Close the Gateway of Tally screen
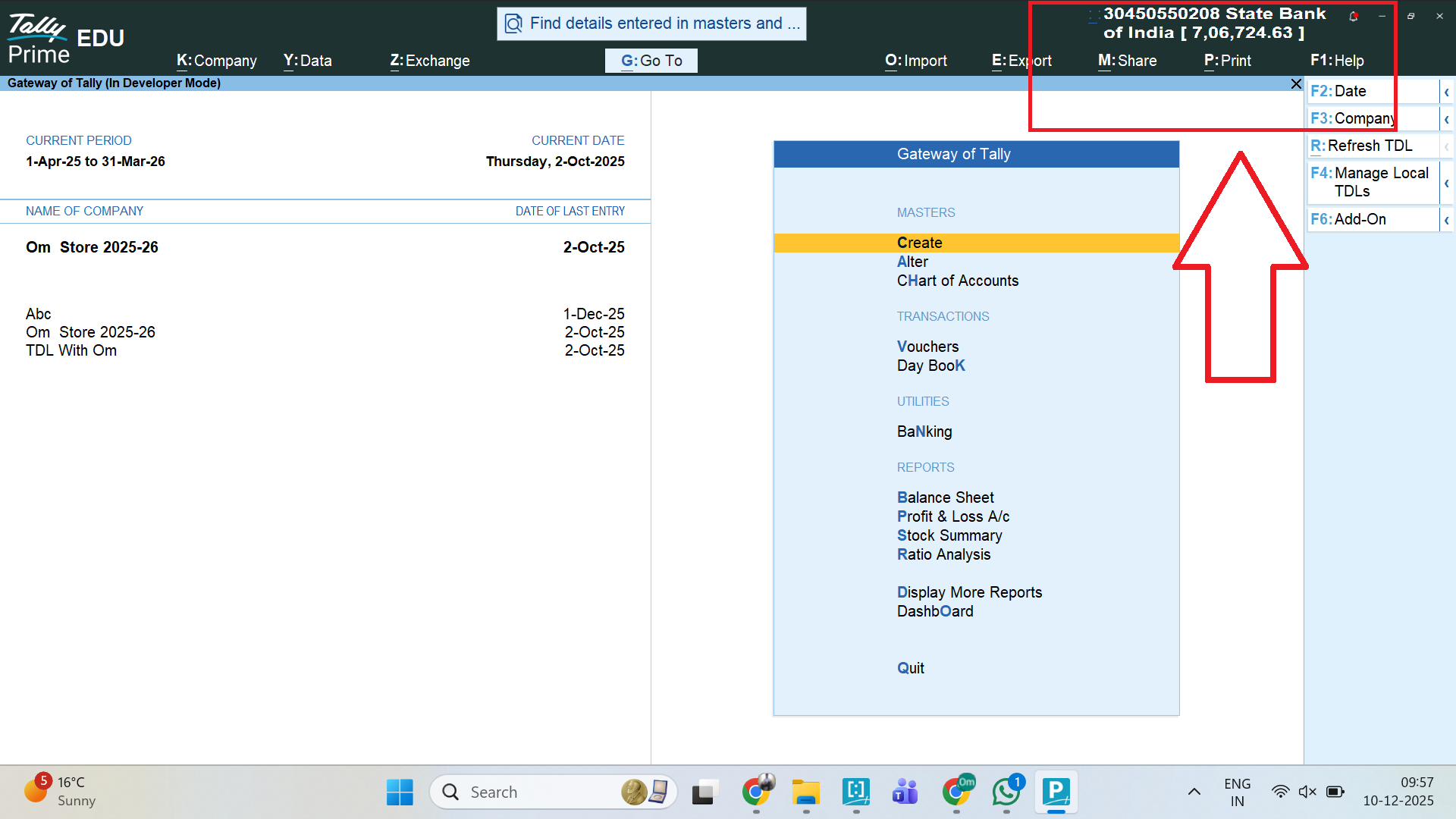 (1296, 83)
